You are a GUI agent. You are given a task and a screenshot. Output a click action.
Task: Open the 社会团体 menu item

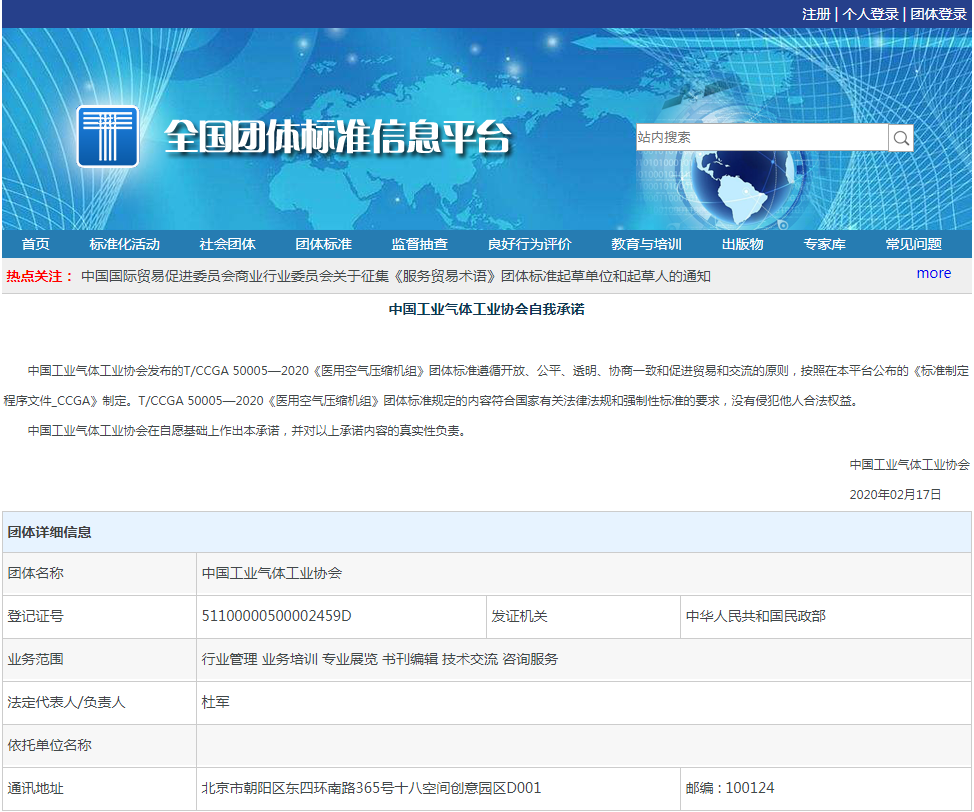click(x=227, y=244)
